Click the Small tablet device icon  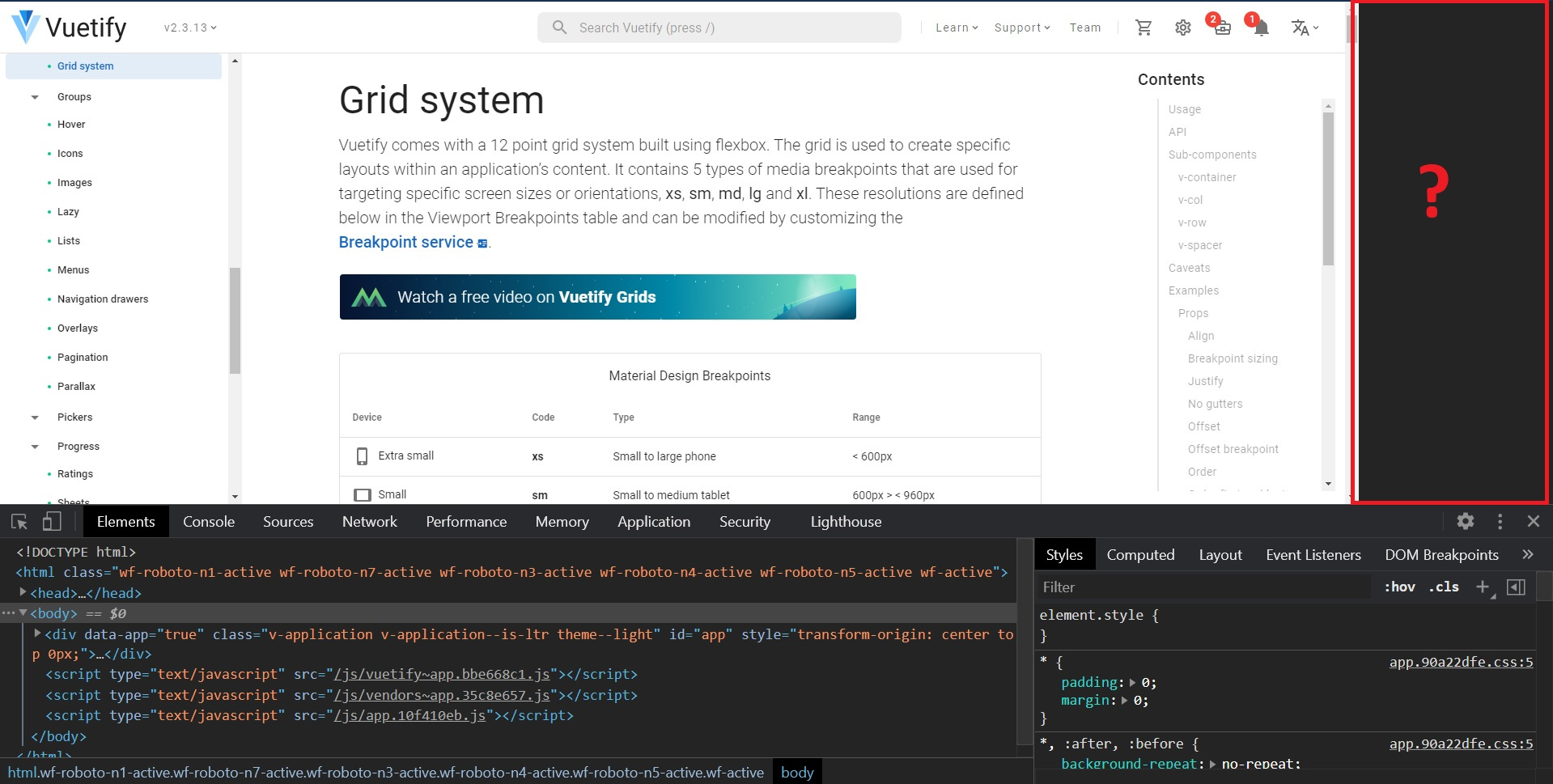click(x=363, y=494)
